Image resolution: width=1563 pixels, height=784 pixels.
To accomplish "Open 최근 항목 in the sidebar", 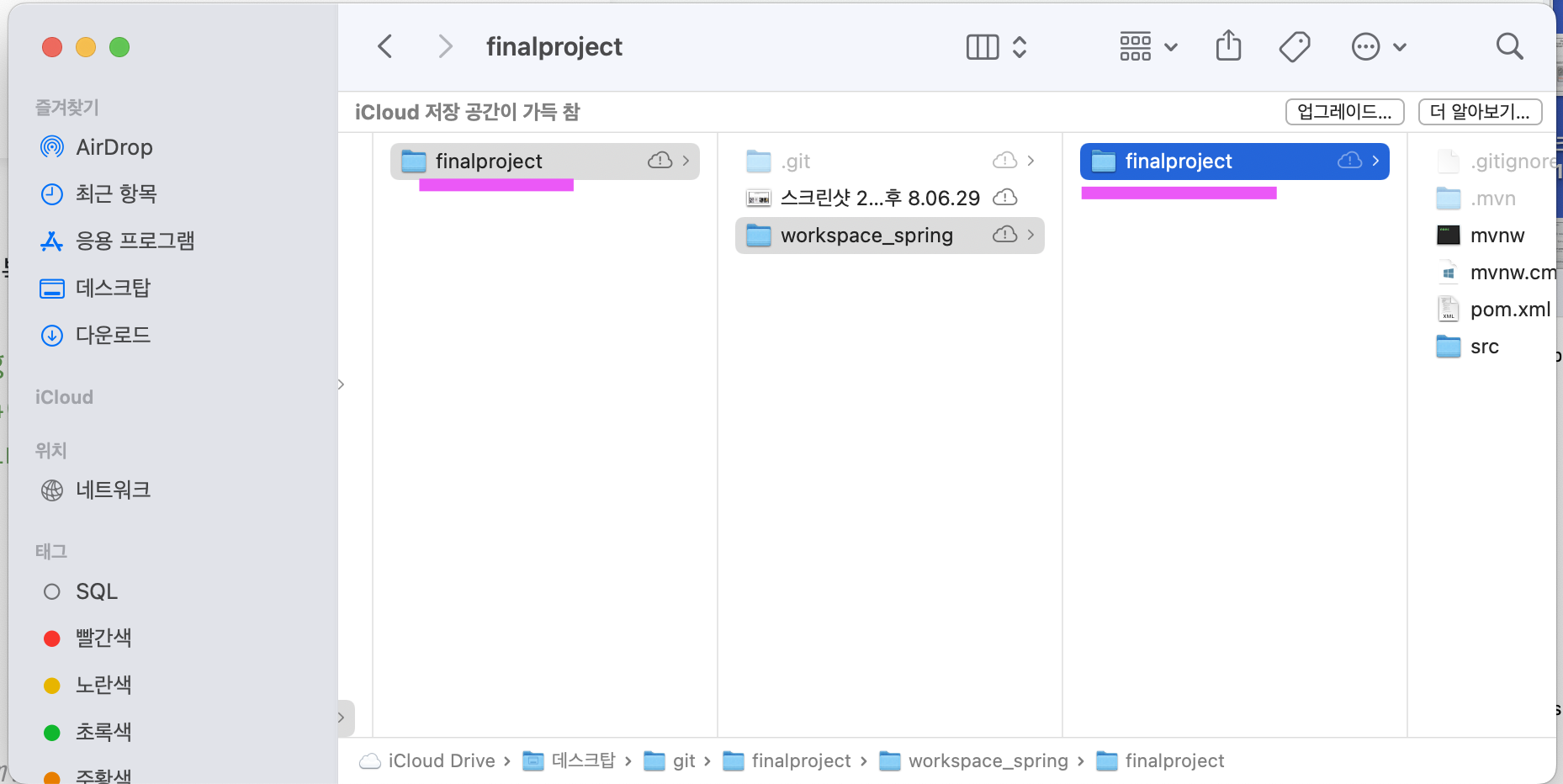I will click(99, 194).
